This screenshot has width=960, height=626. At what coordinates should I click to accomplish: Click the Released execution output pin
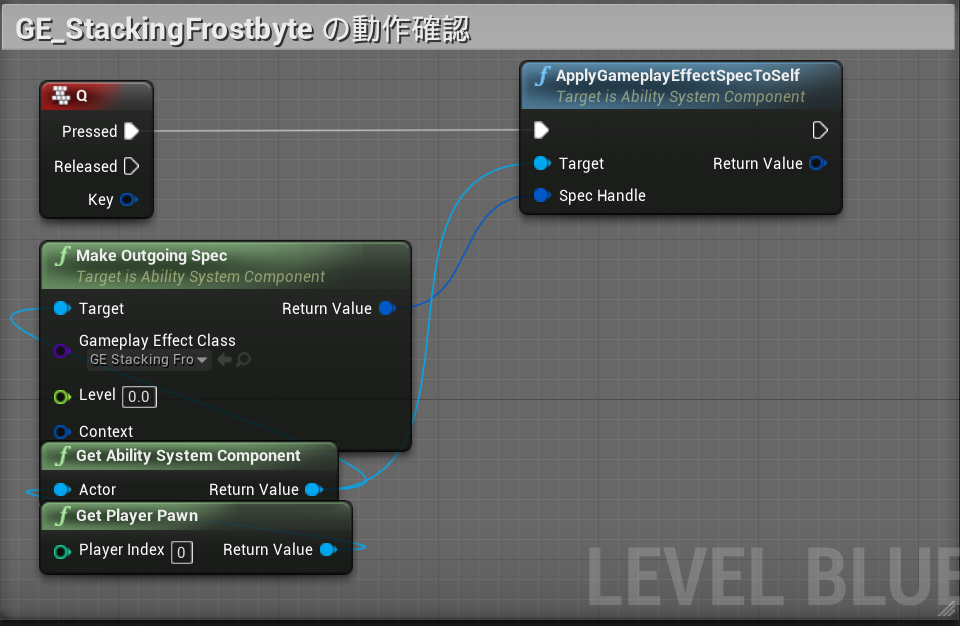click(132, 166)
